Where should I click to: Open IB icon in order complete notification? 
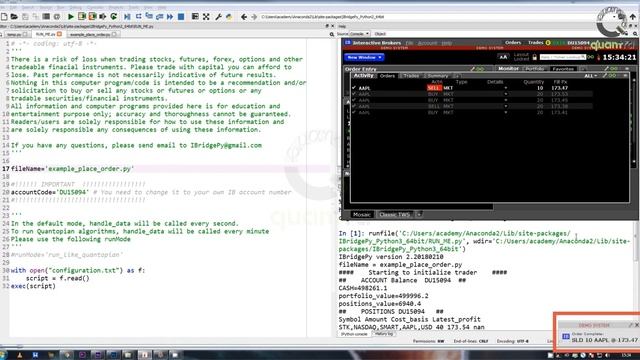[x=566, y=337]
